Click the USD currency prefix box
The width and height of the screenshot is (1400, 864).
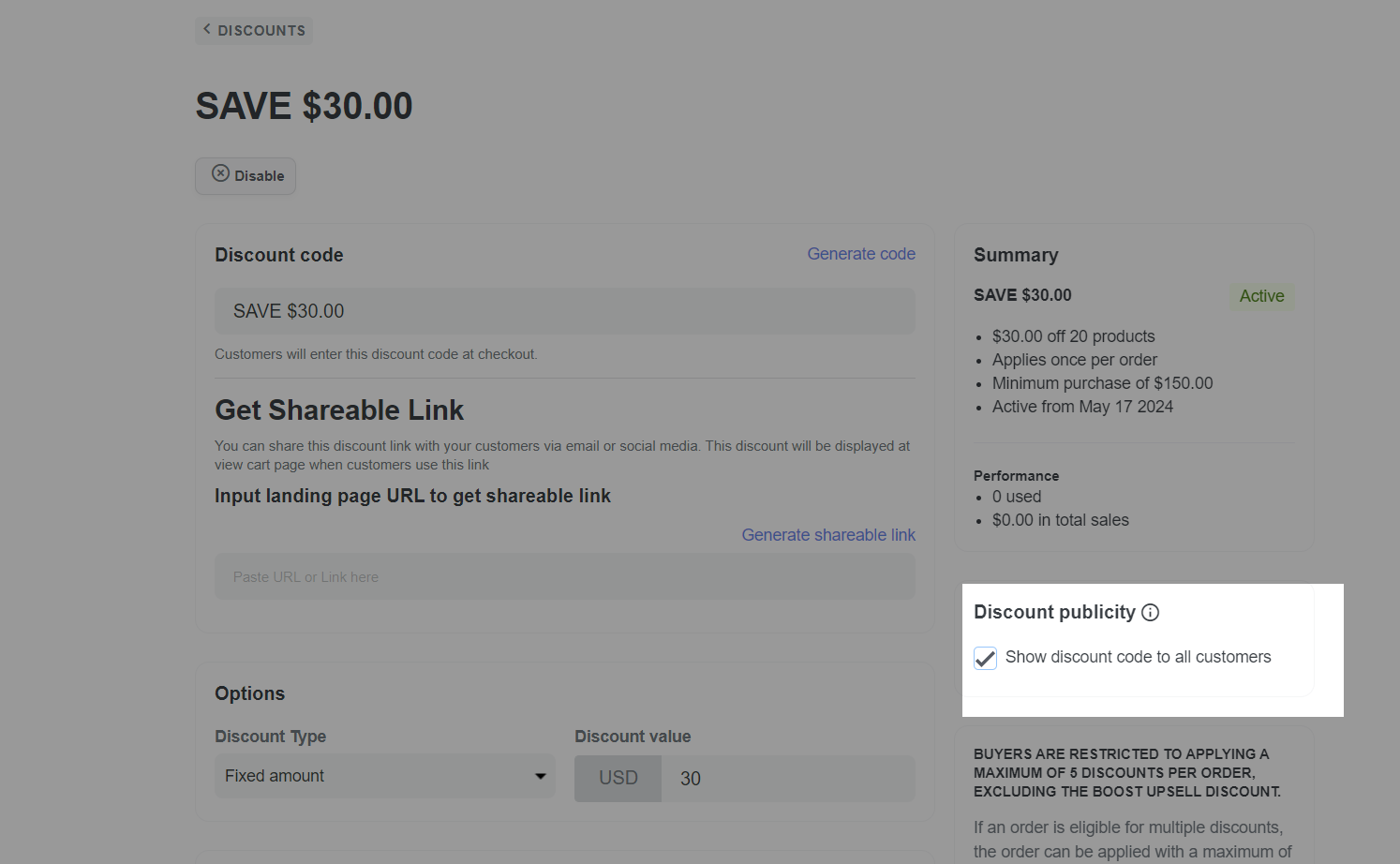pos(618,779)
